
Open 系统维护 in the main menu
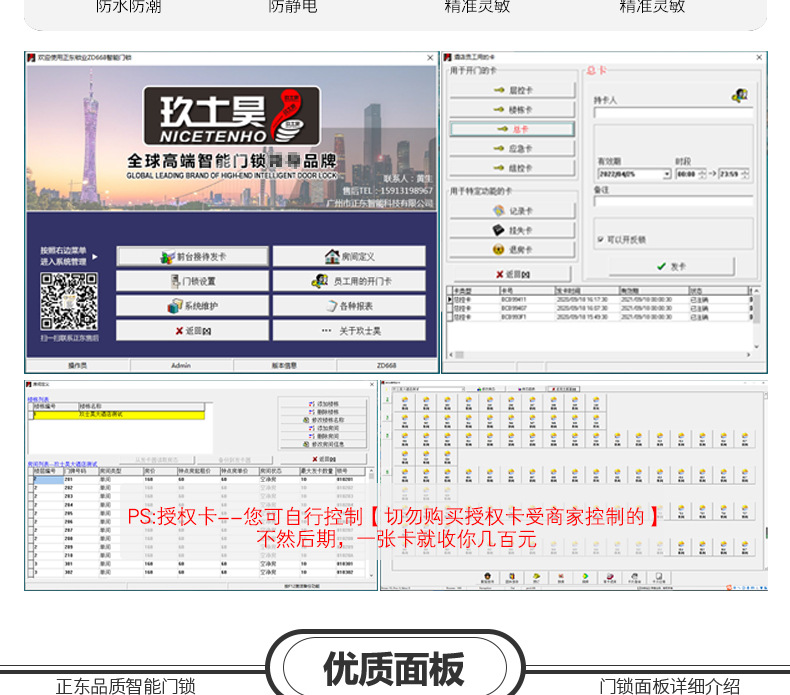point(192,306)
